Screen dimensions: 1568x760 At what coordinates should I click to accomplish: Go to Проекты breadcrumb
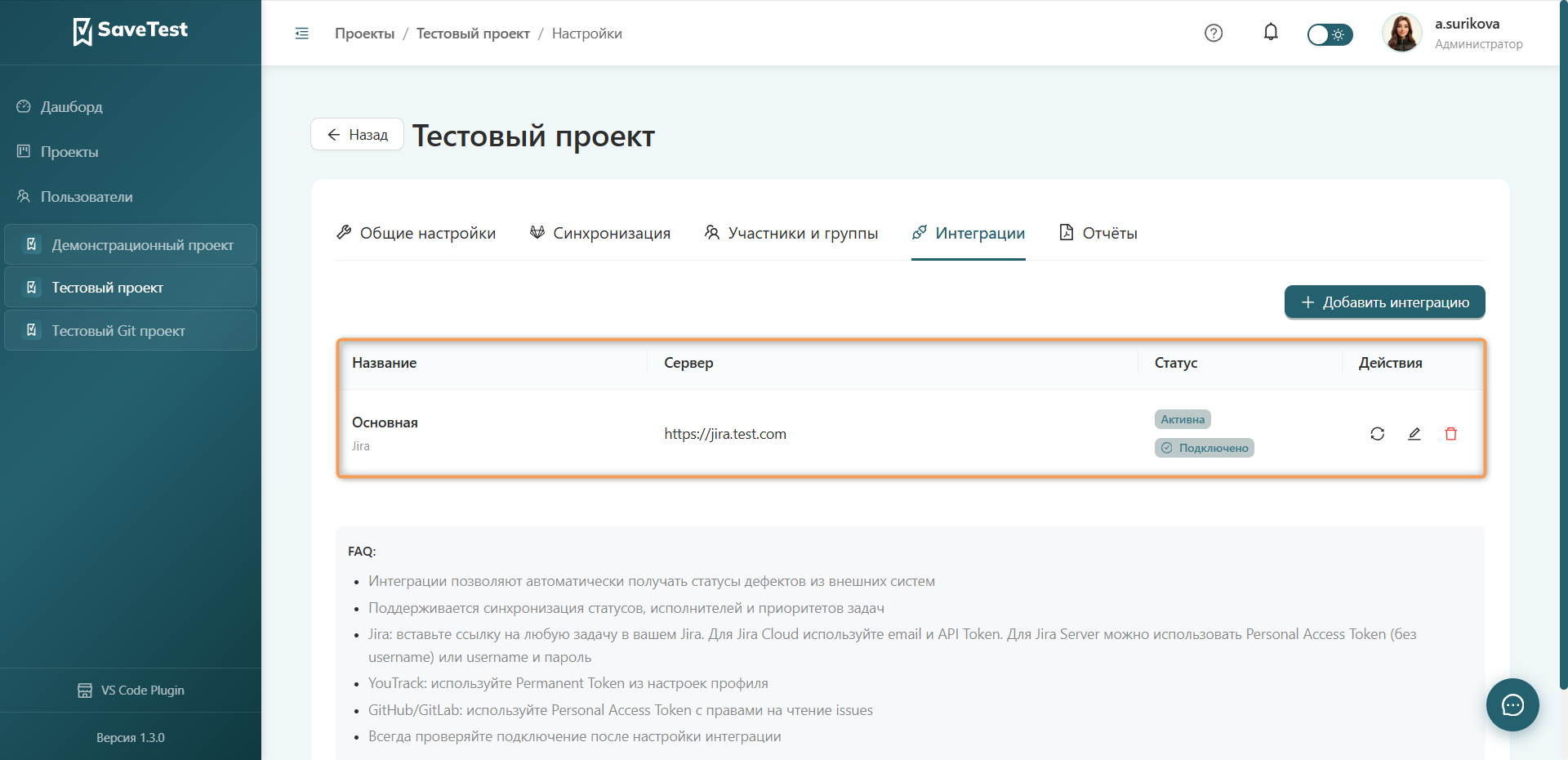pos(364,34)
